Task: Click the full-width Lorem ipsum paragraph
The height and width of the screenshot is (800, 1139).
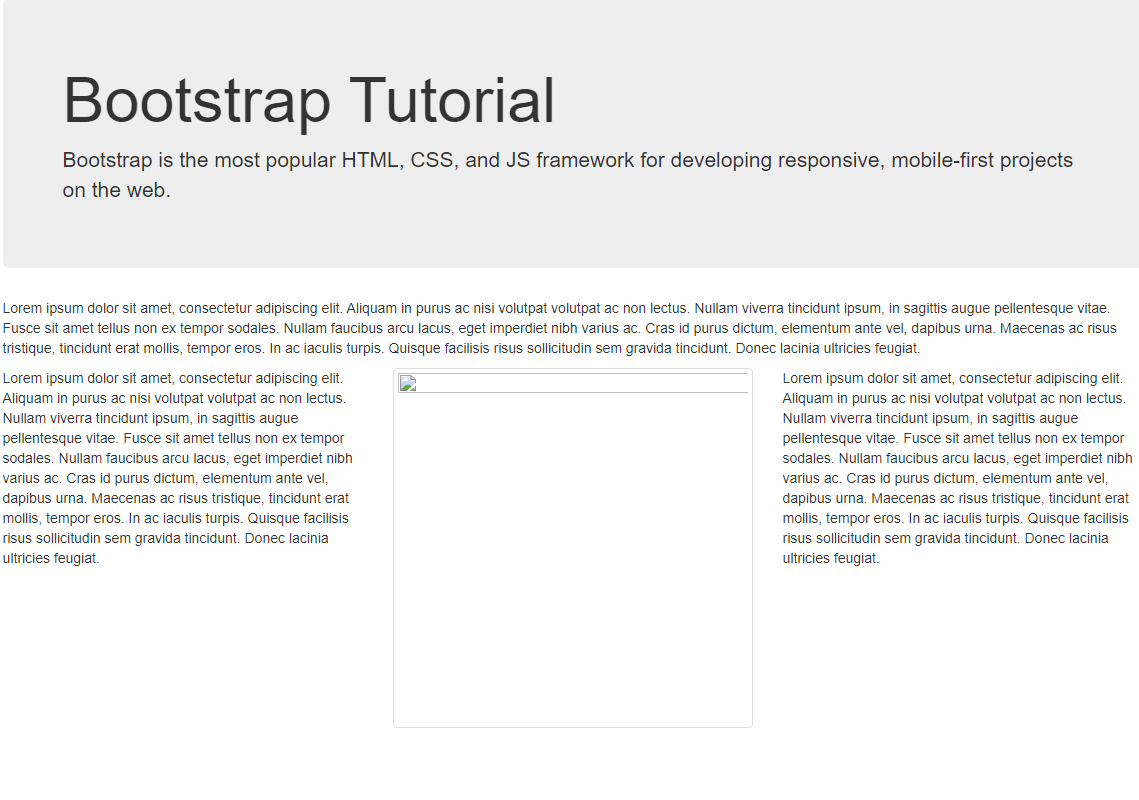Action: coord(559,328)
